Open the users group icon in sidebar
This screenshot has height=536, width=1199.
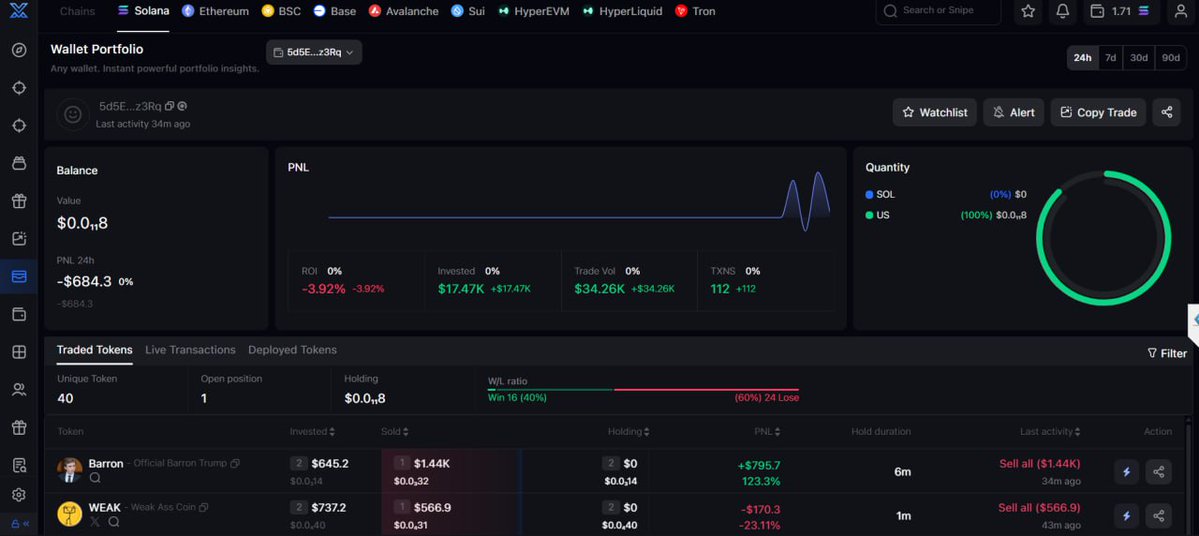[x=19, y=389]
